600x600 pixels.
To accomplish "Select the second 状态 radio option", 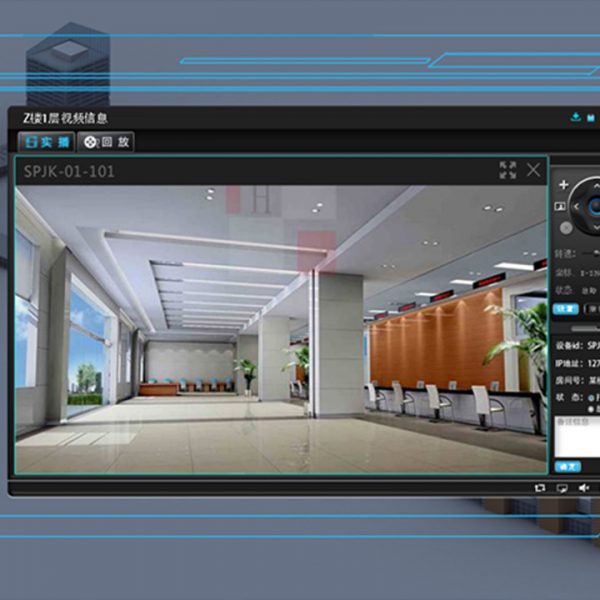I will pyautogui.click(x=593, y=409).
